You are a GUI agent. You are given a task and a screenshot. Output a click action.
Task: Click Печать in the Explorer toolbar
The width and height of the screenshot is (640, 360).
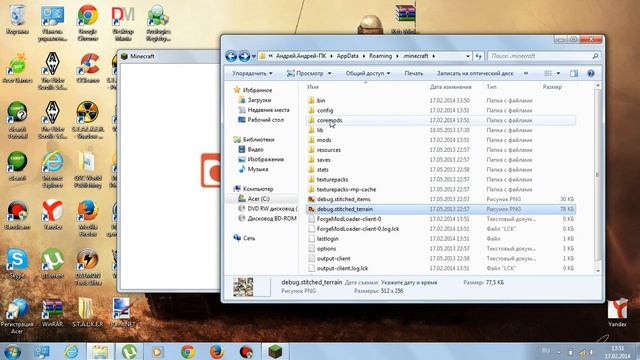(x=413, y=73)
